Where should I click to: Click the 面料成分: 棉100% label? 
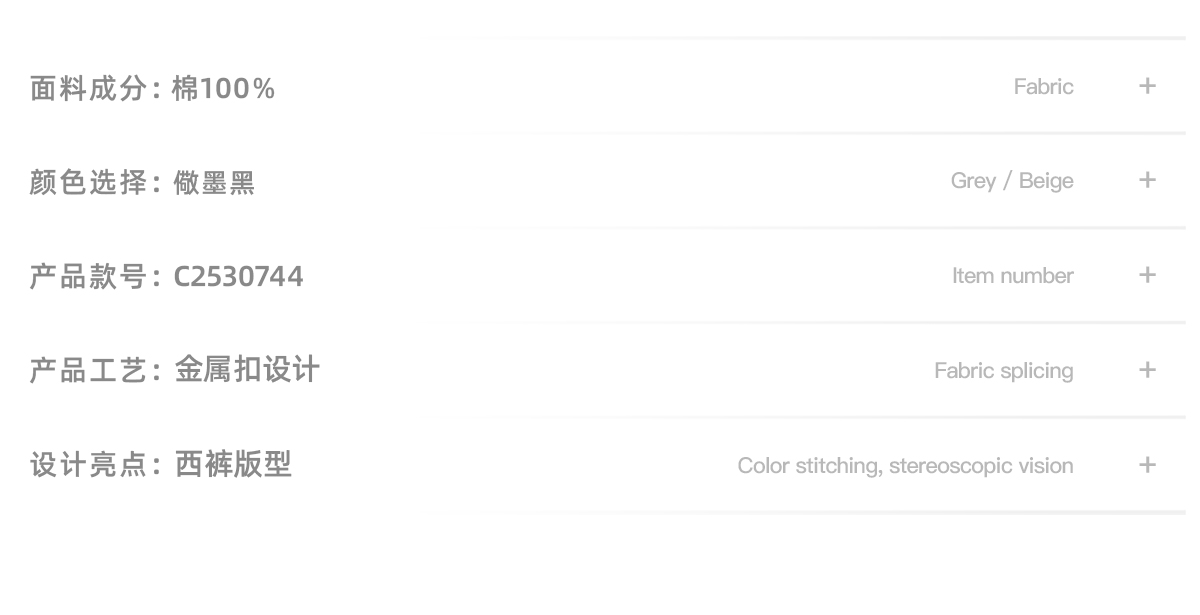(152, 89)
